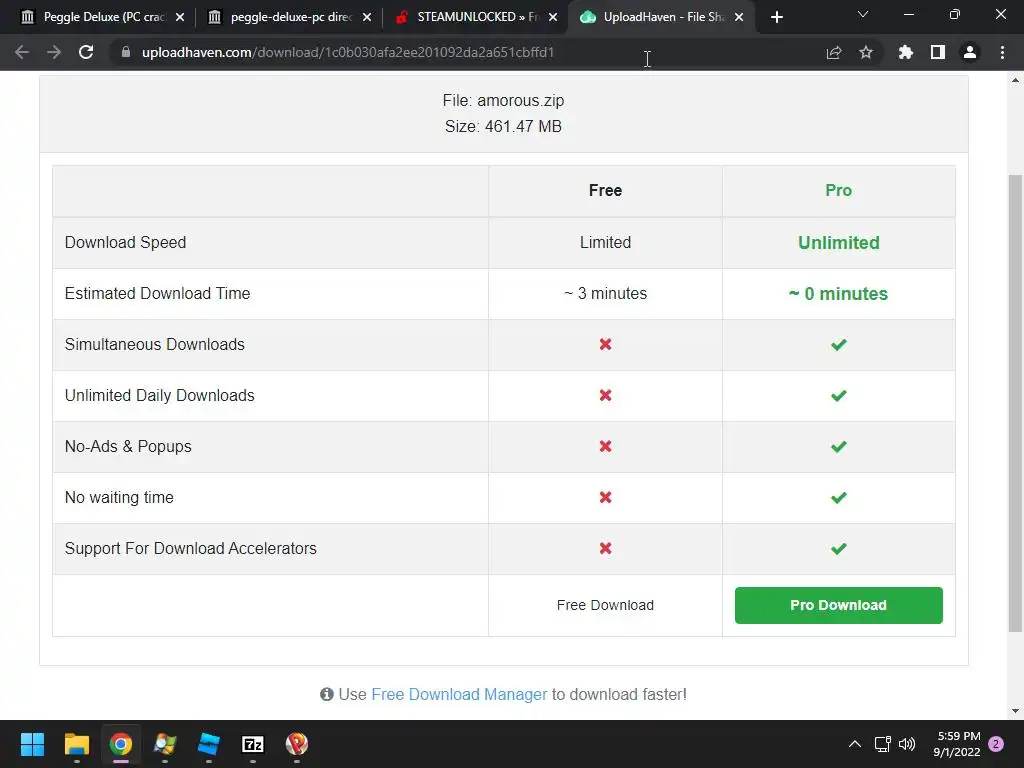The image size is (1024, 768).
Task: Click the green check for Download Accelerators support
Action: coord(839,548)
